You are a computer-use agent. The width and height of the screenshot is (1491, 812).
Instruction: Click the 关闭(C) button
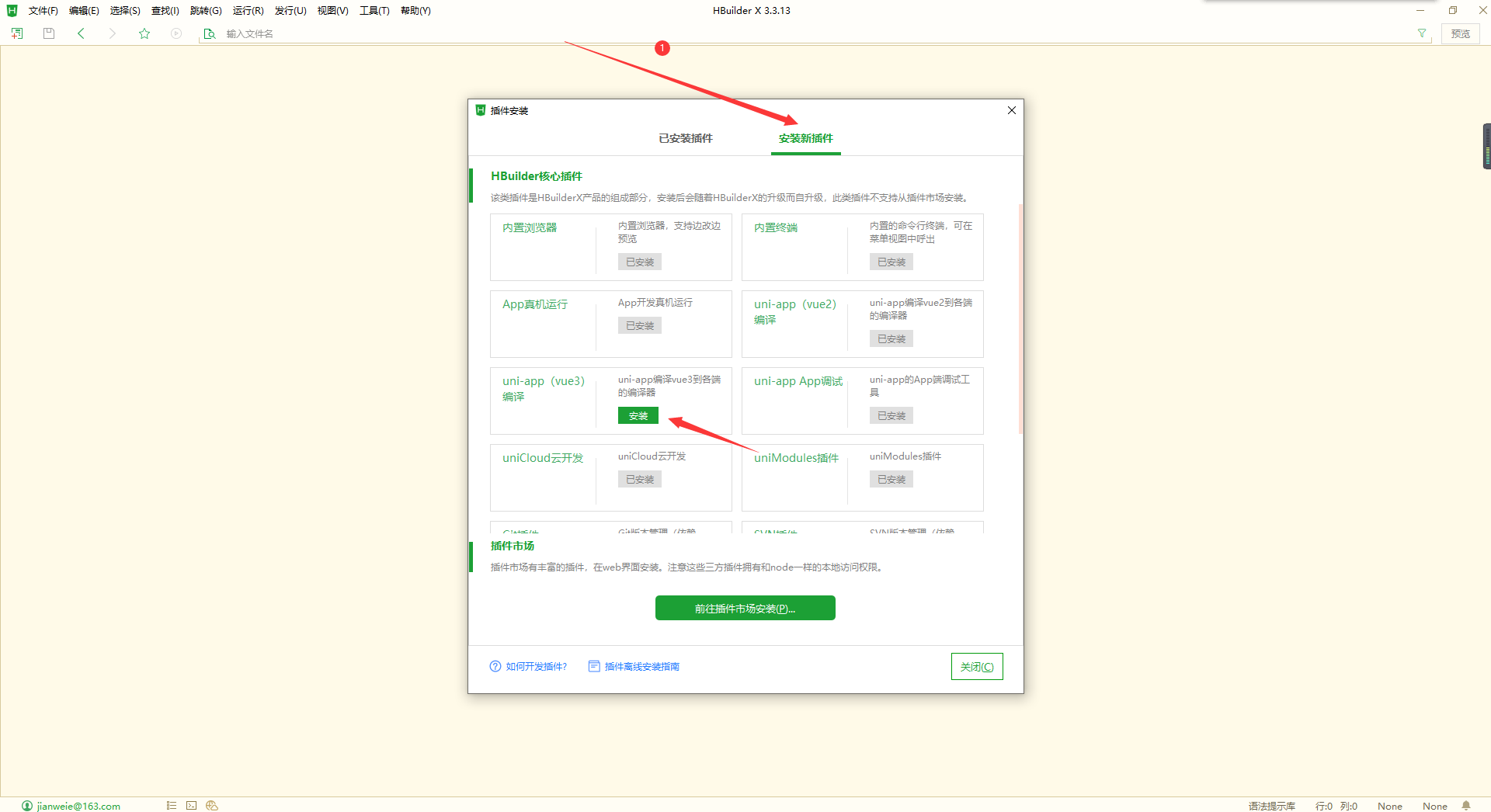pos(977,666)
